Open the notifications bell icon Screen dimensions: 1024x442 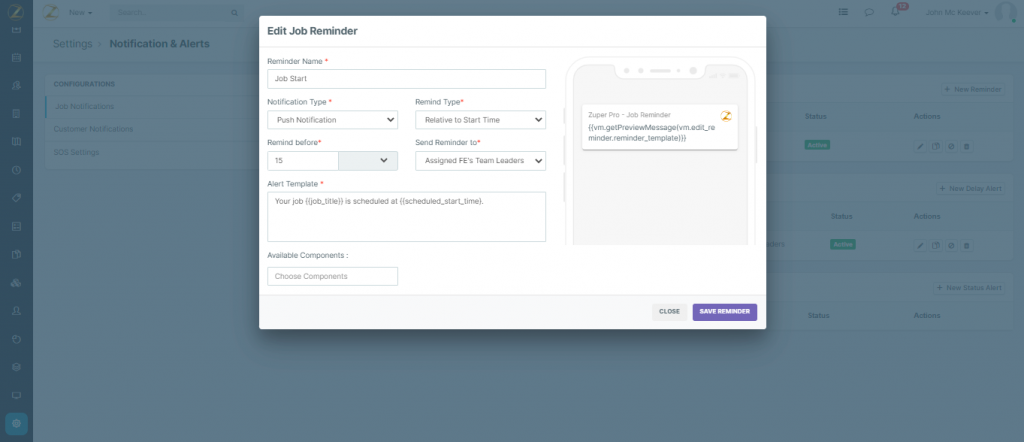click(x=895, y=13)
